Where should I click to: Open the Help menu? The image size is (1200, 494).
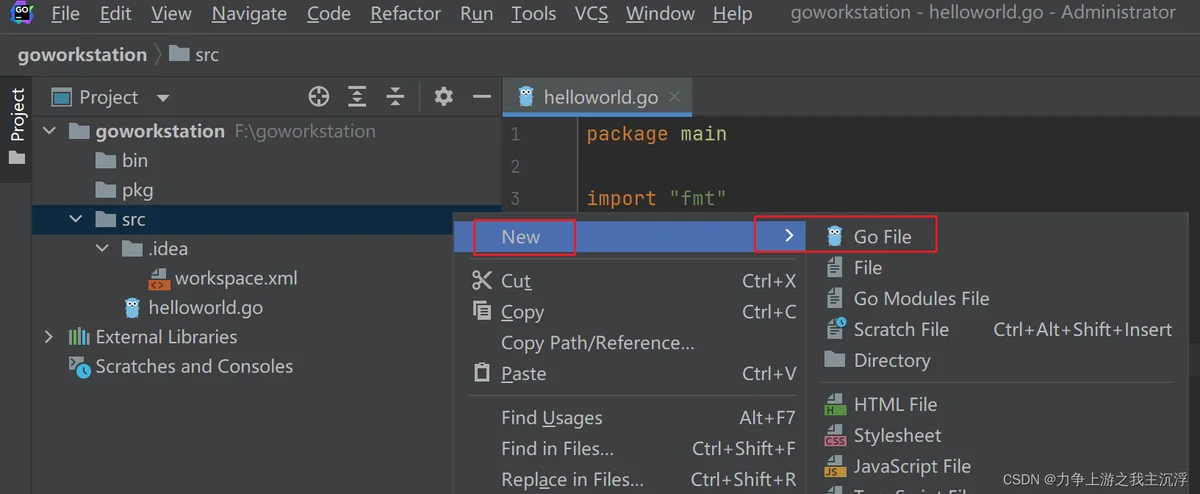(x=733, y=14)
